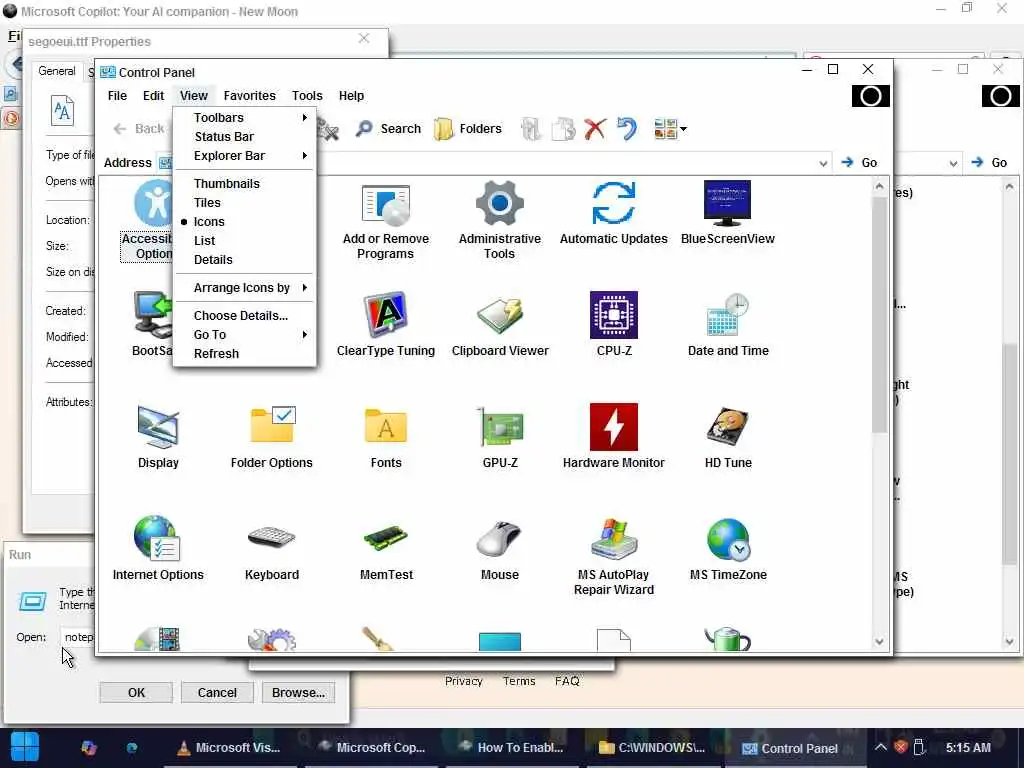The height and width of the screenshot is (768, 1024).
Task: Launch HD Tune icon
Action: (x=728, y=437)
